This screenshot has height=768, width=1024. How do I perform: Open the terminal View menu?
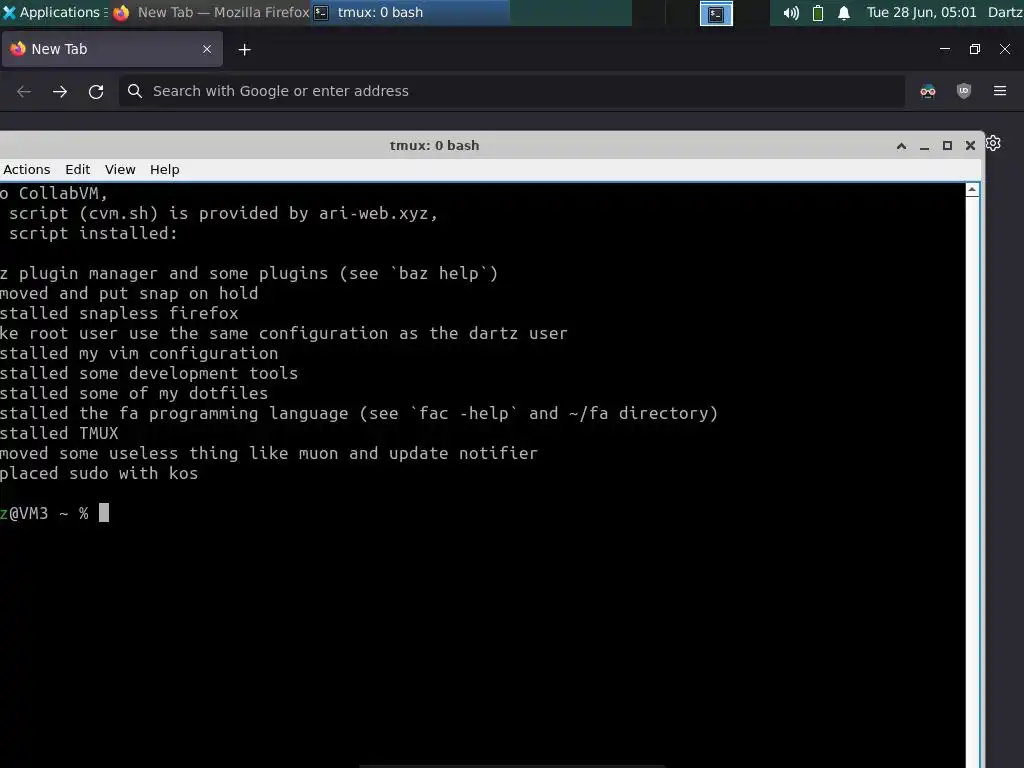coord(120,169)
